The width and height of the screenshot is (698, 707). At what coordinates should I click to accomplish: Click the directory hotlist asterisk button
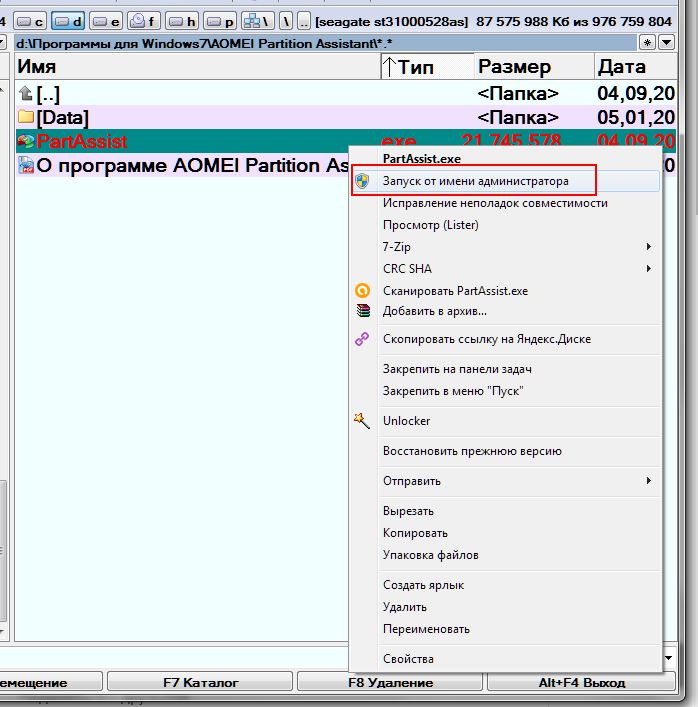[x=647, y=43]
